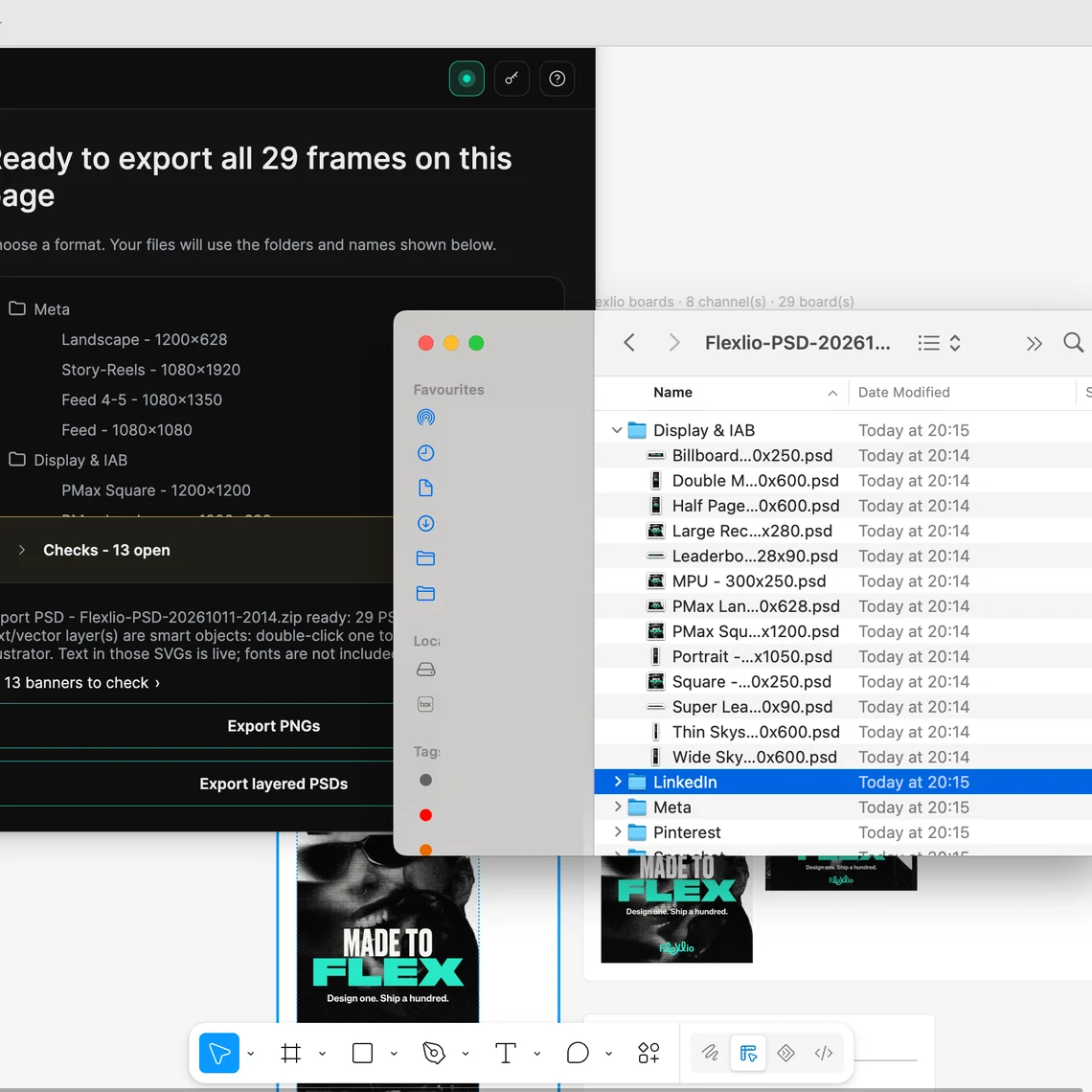This screenshot has height=1092, width=1092.
Task: Click the green record status icon in plugin header
Action: [x=466, y=79]
